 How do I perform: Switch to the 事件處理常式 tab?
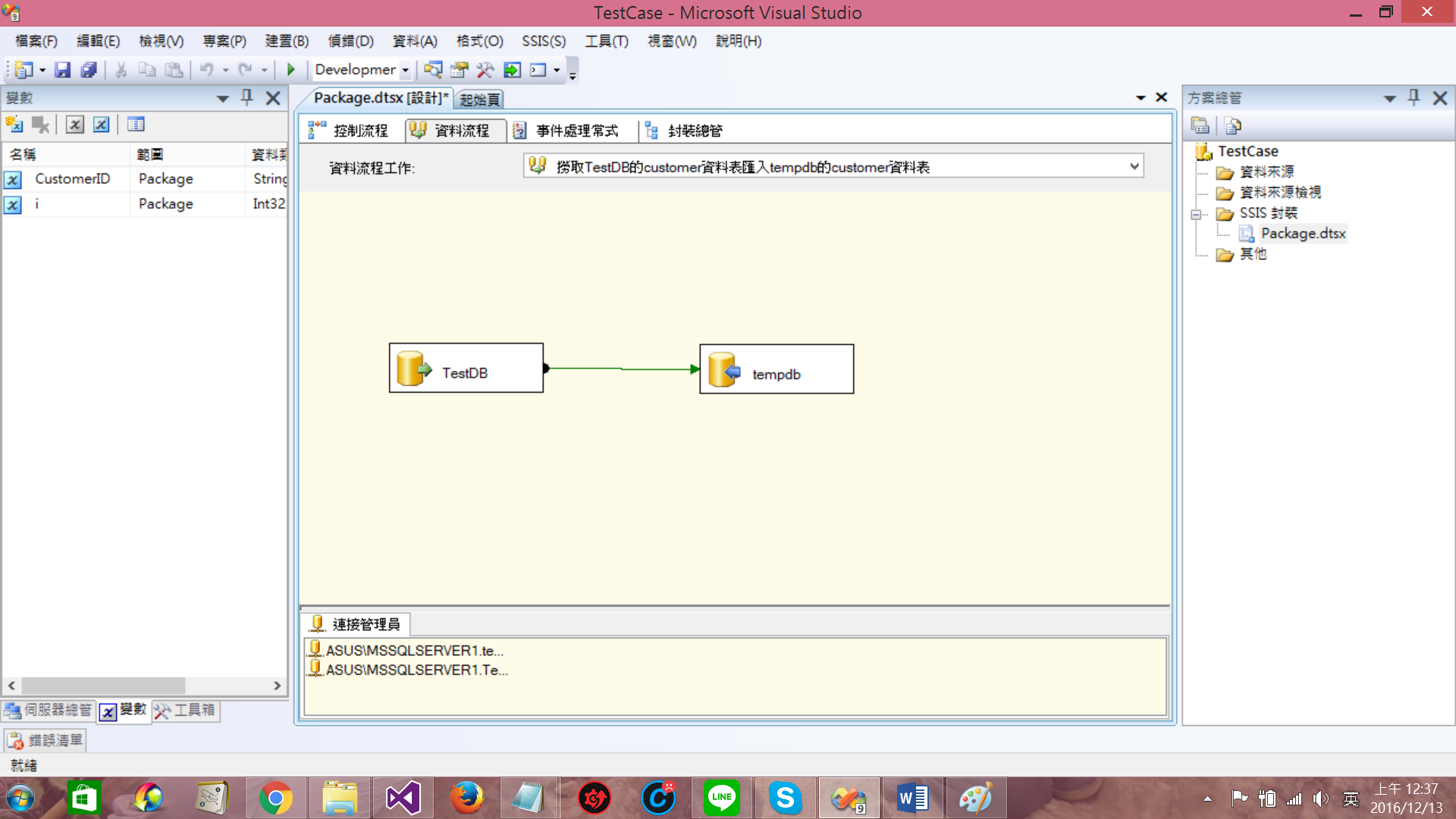click(566, 130)
